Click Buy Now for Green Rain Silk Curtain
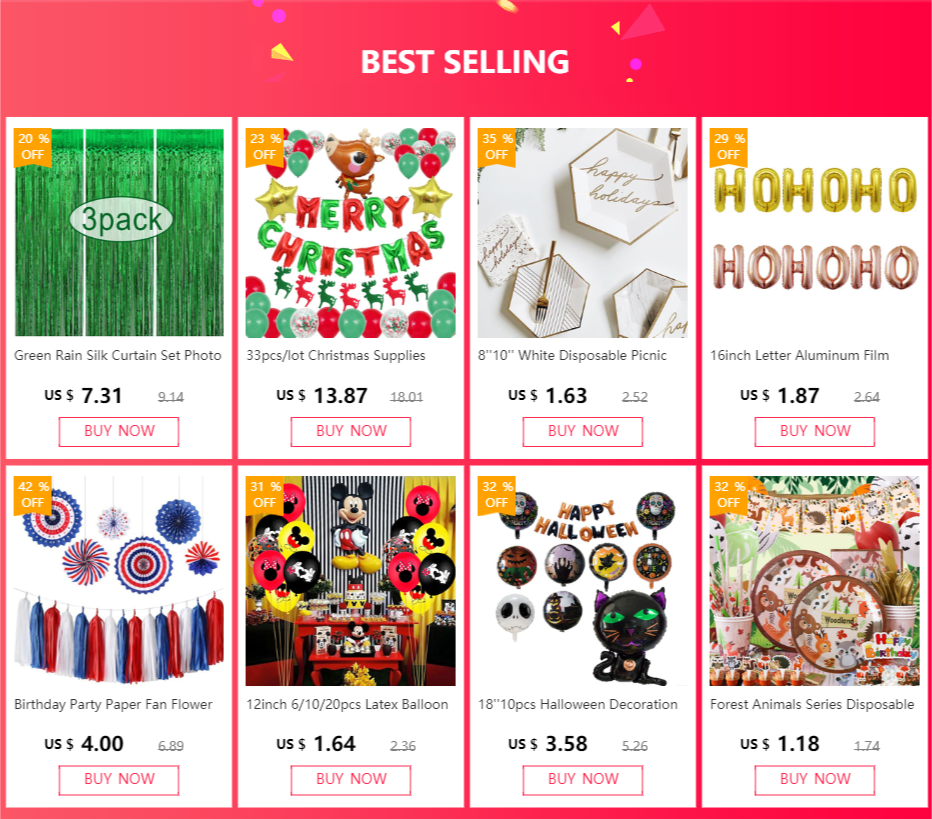This screenshot has height=819, width=932. click(x=119, y=431)
